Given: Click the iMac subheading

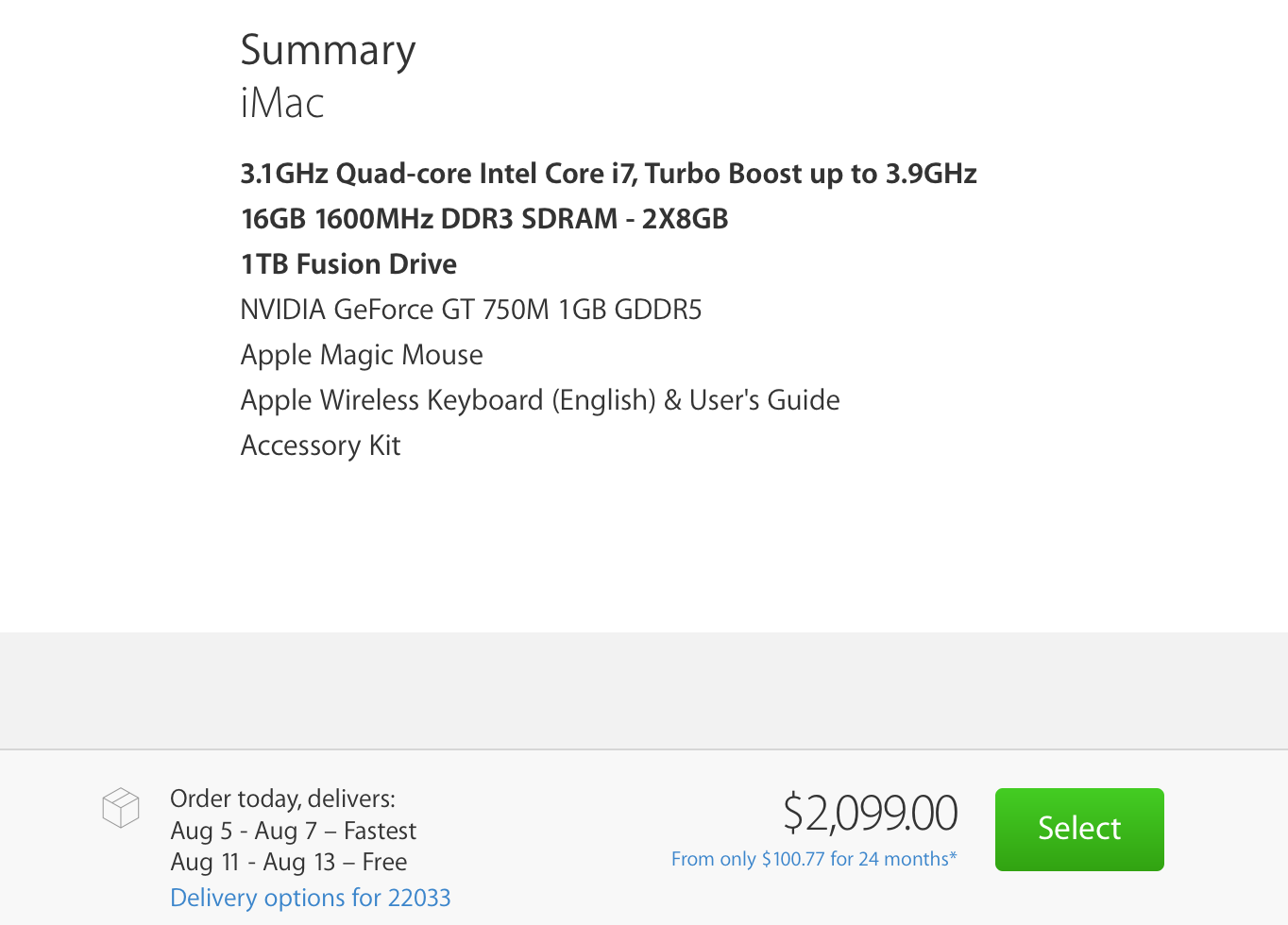Looking at the screenshot, I should pyautogui.click(x=282, y=103).
